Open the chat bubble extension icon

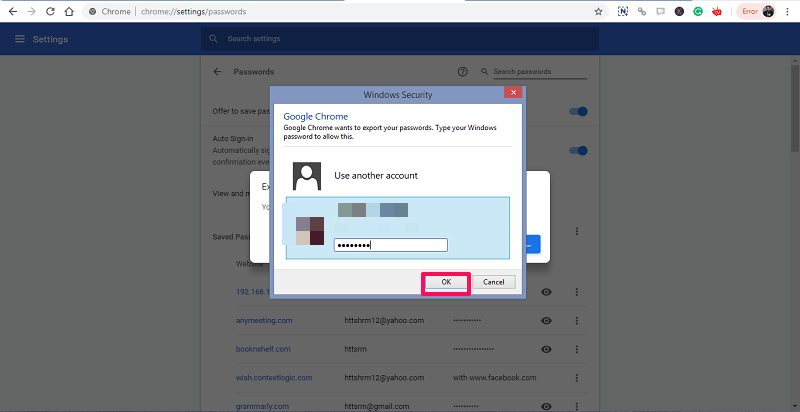(x=661, y=11)
